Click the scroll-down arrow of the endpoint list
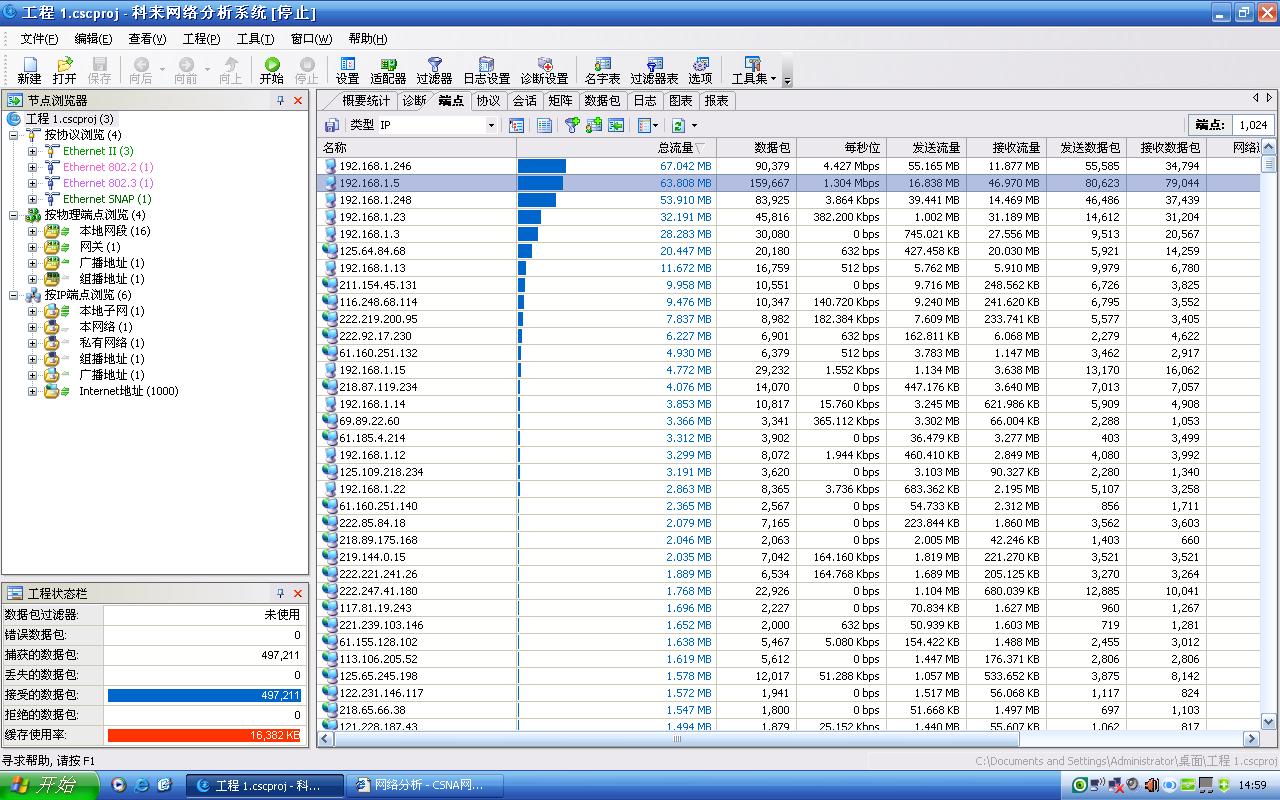 (x=1269, y=721)
